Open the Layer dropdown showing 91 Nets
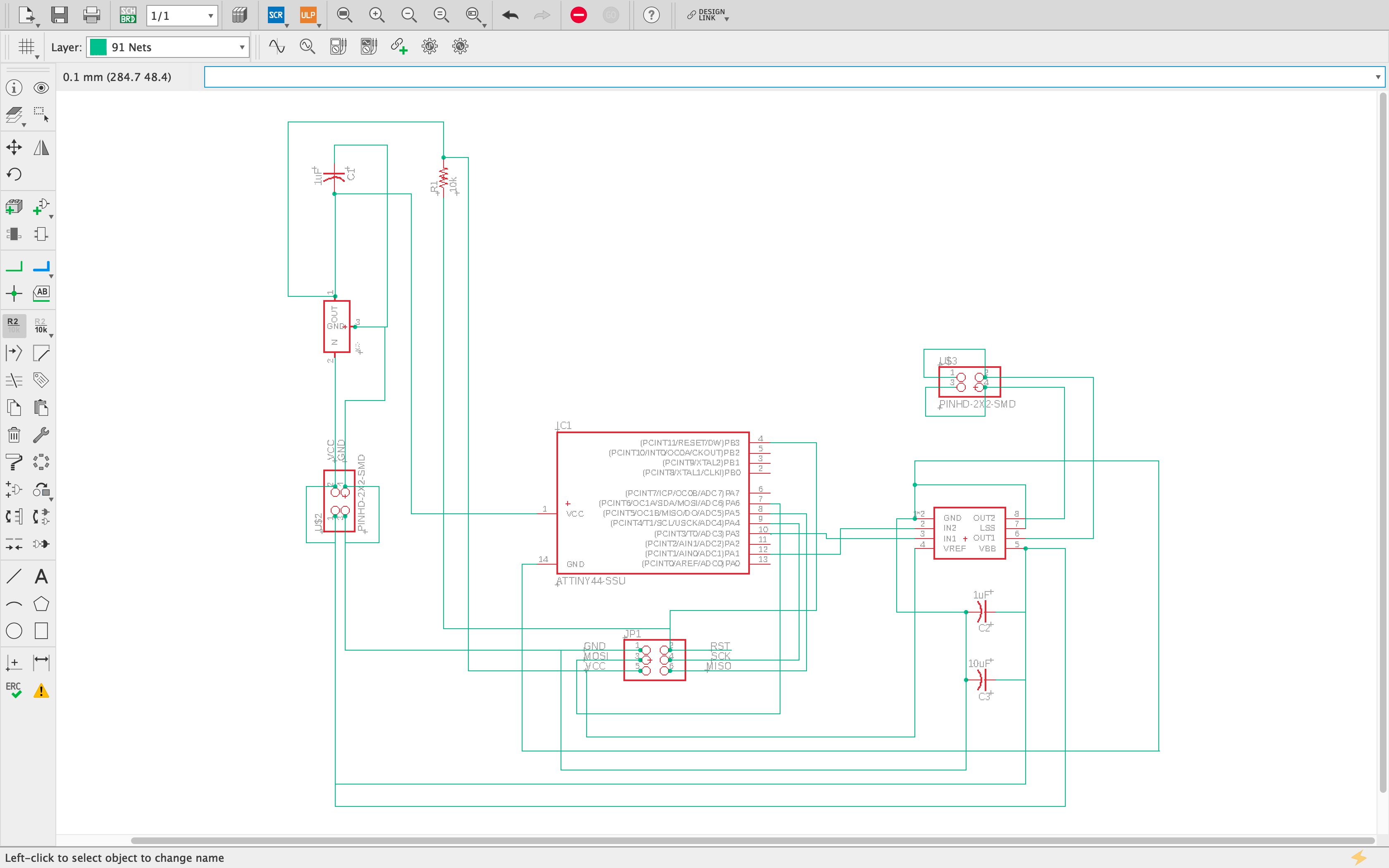This screenshot has width=1389, height=868. (x=167, y=46)
